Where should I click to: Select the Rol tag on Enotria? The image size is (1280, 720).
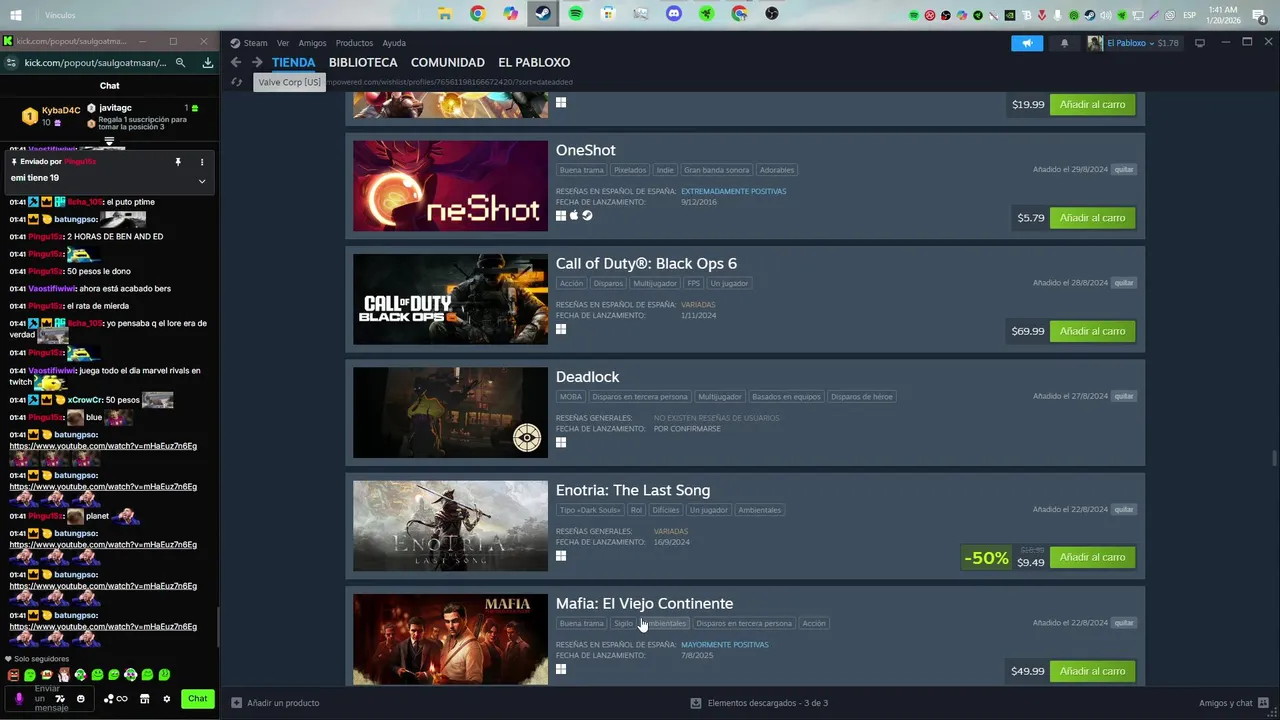tap(636, 510)
